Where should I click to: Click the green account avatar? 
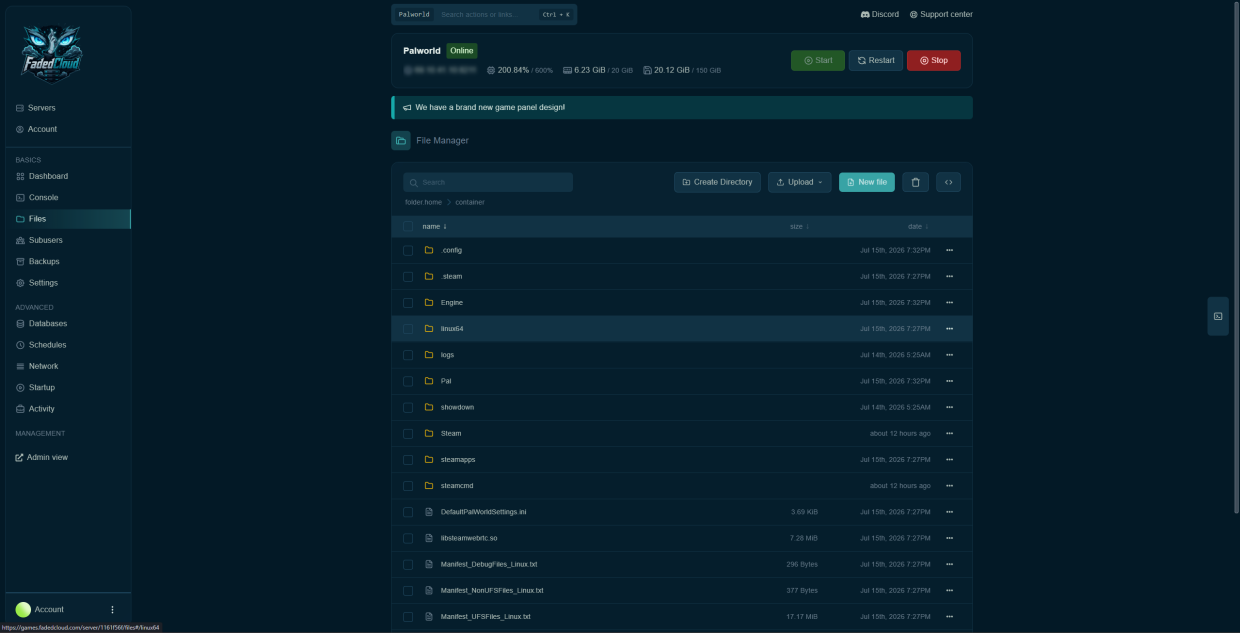23,609
